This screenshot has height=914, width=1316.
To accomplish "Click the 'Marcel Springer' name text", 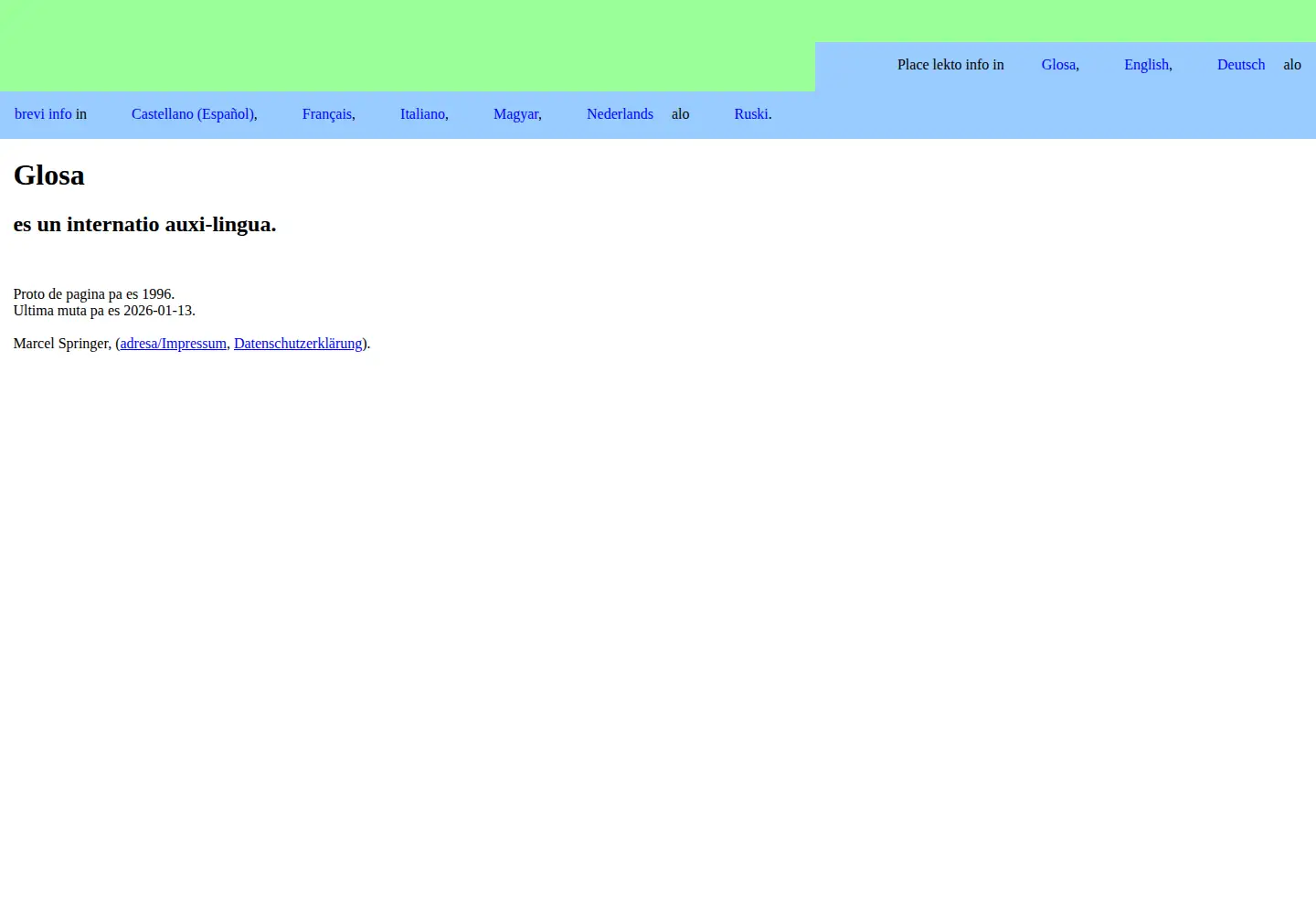I will [61, 344].
